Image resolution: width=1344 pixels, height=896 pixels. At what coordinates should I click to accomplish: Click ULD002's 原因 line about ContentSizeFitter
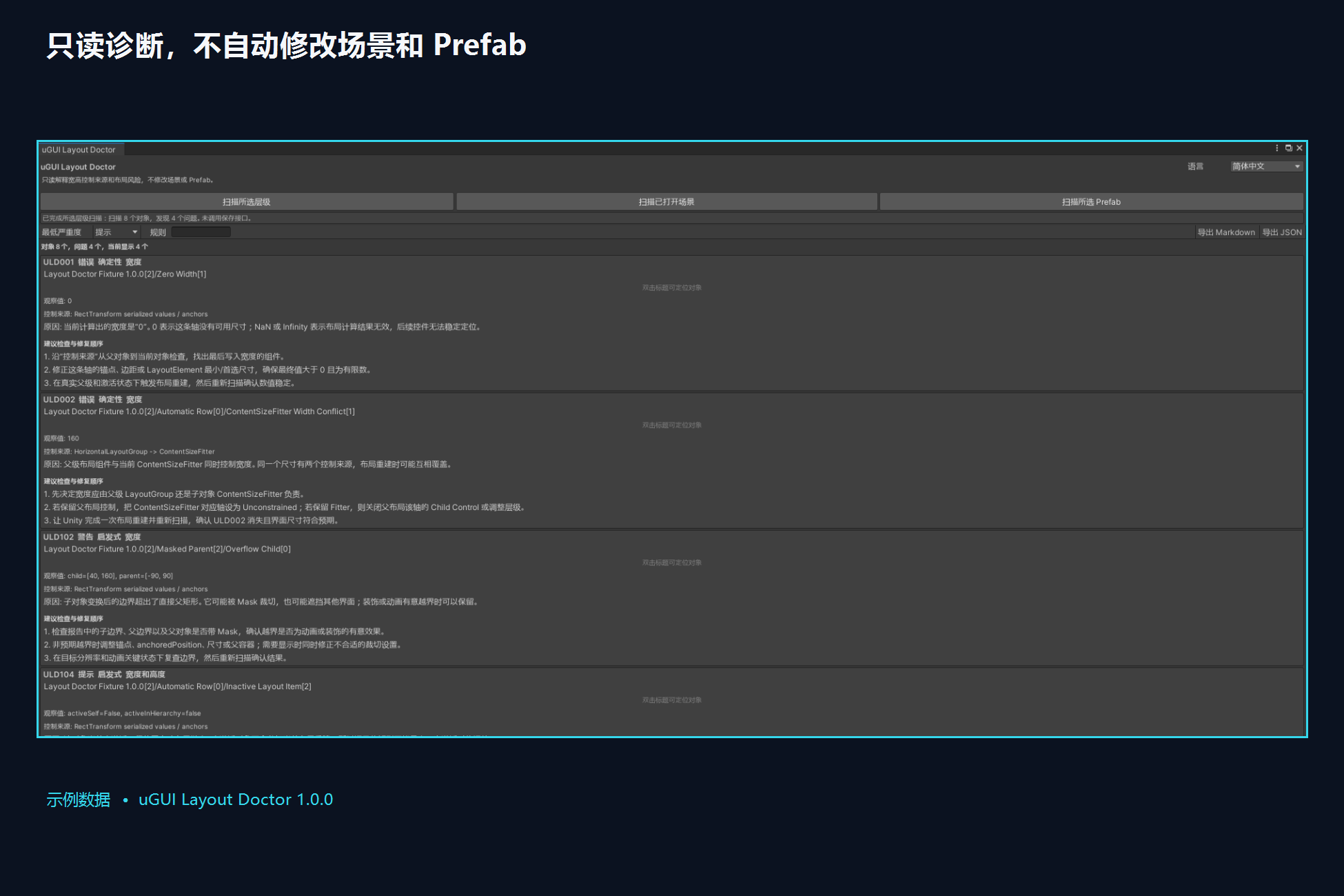(249, 465)
